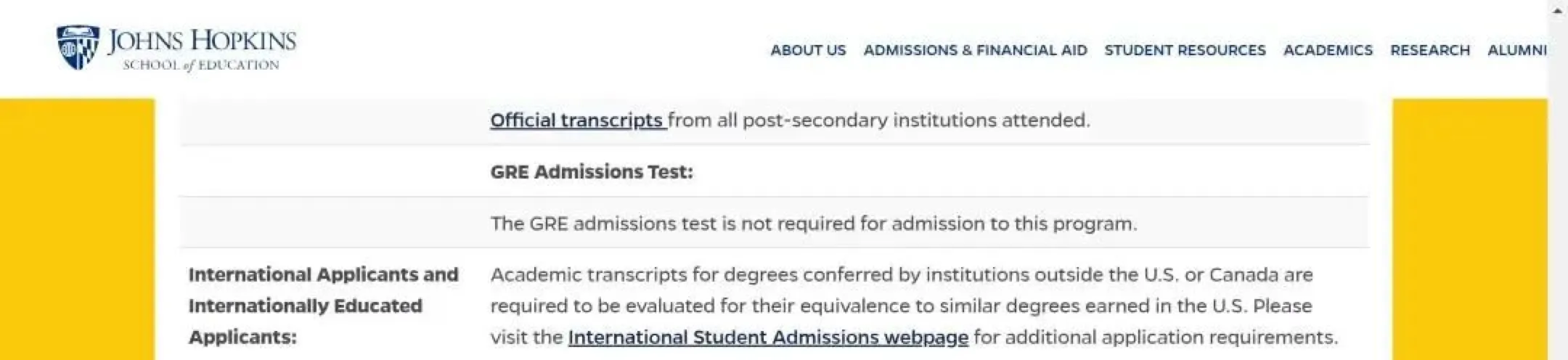Navigate to the Alumni section
1568x360 pixels.
[x=1516, y=50]
